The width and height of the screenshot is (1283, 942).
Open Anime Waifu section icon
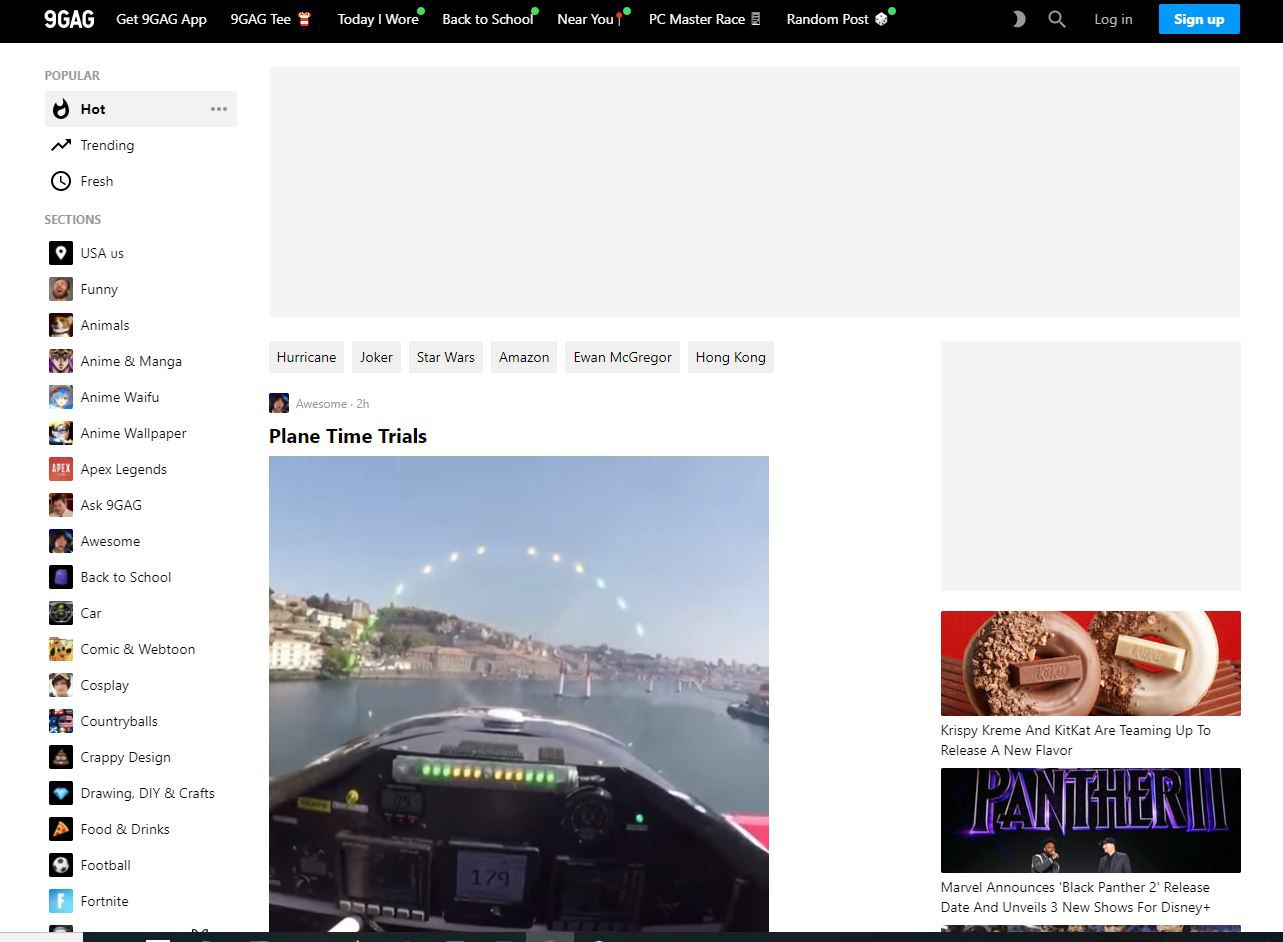pos(61,397)
